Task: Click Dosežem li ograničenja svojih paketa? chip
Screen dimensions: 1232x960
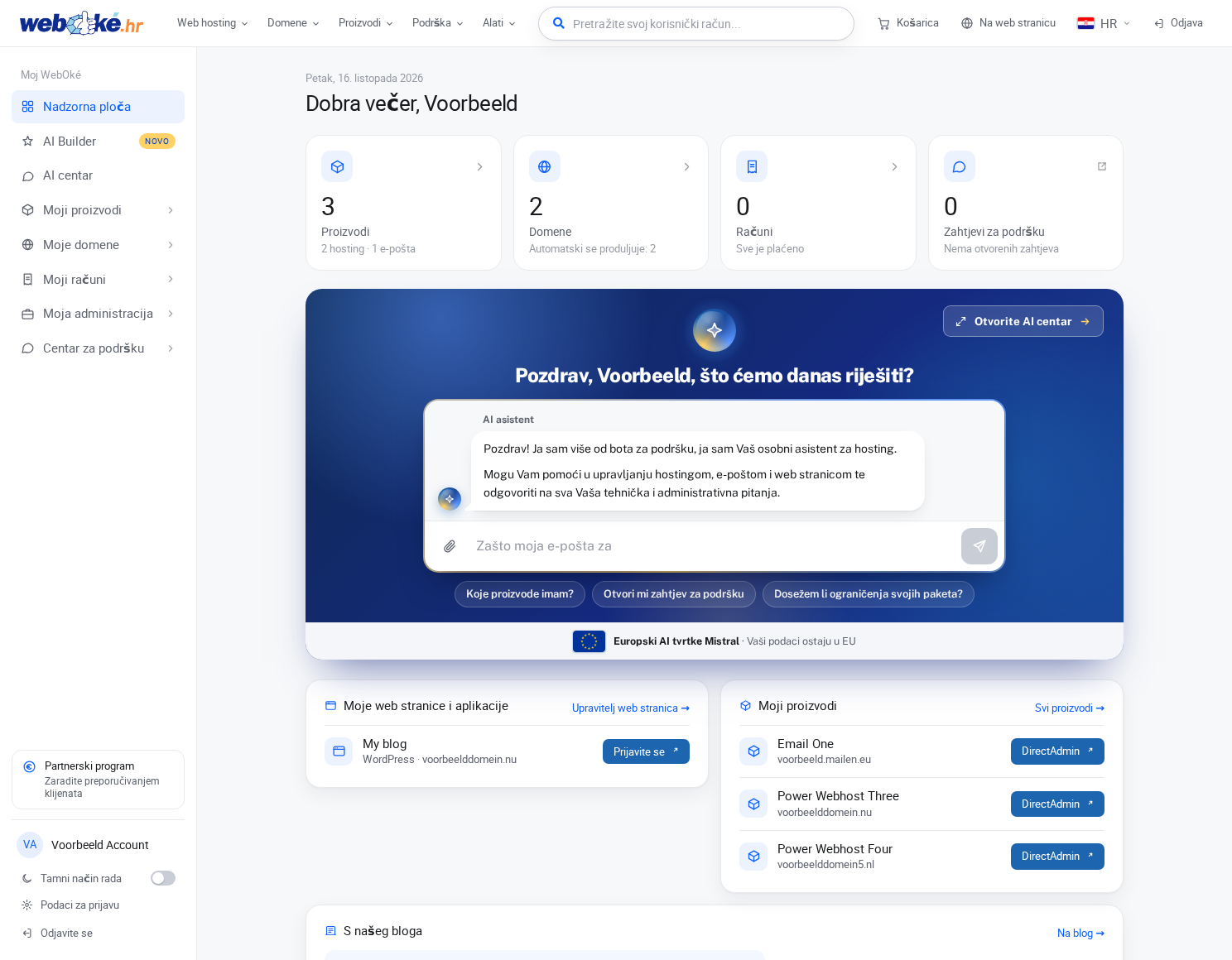Action: [x=869, y=594]
